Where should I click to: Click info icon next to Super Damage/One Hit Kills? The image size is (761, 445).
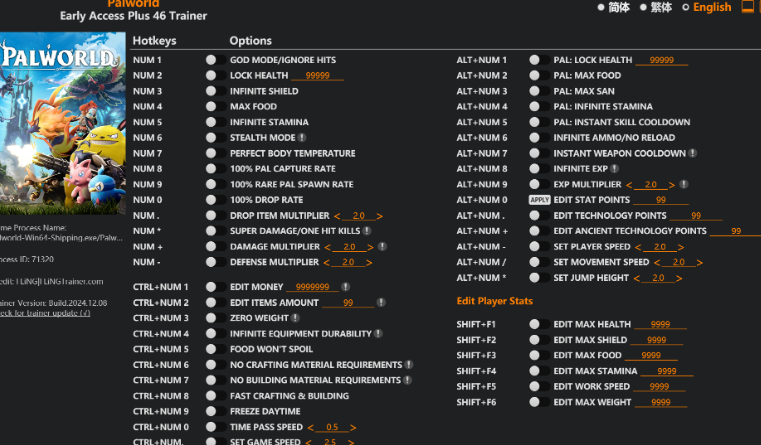367,231
